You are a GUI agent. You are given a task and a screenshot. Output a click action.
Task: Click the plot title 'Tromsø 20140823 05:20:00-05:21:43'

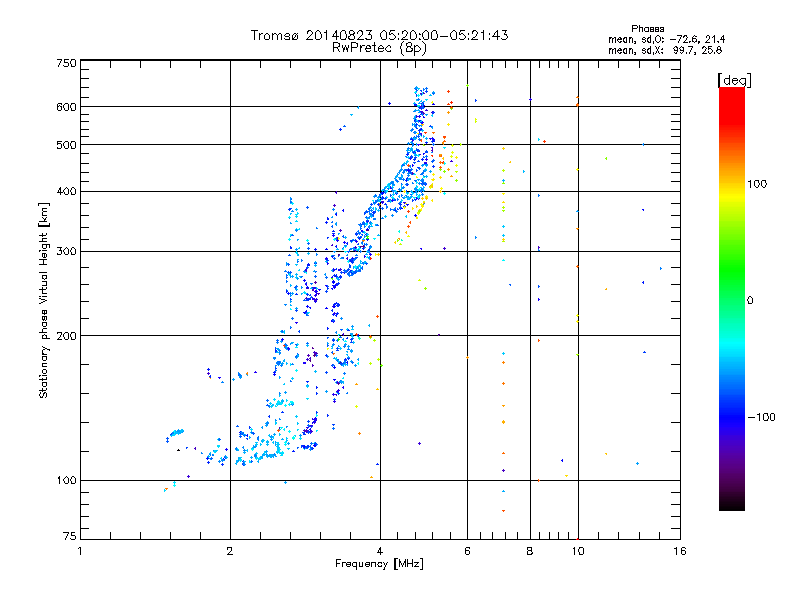(379, 35)
